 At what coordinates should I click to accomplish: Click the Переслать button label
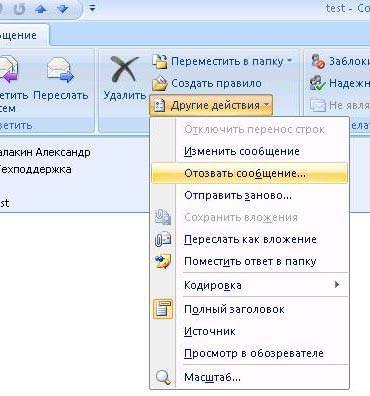point(61,95)
